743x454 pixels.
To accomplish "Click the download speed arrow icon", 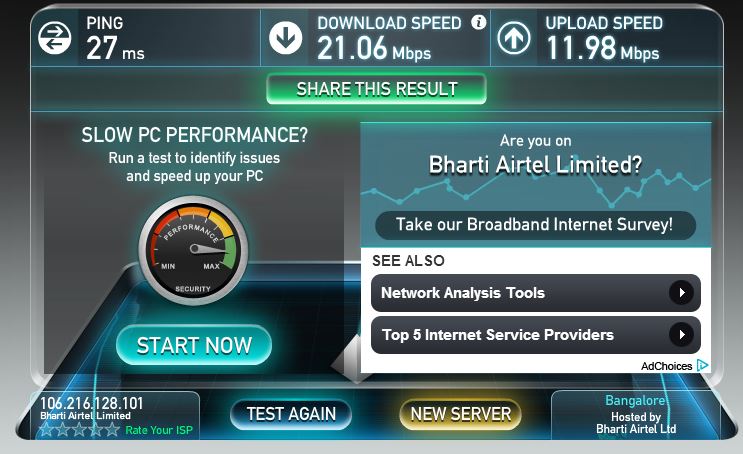I will coord(286,37).
